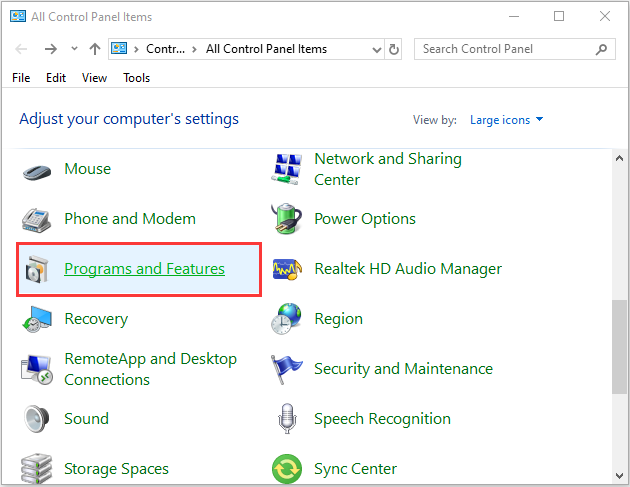Open the recent locations dropdown arrow

[74, 49]
